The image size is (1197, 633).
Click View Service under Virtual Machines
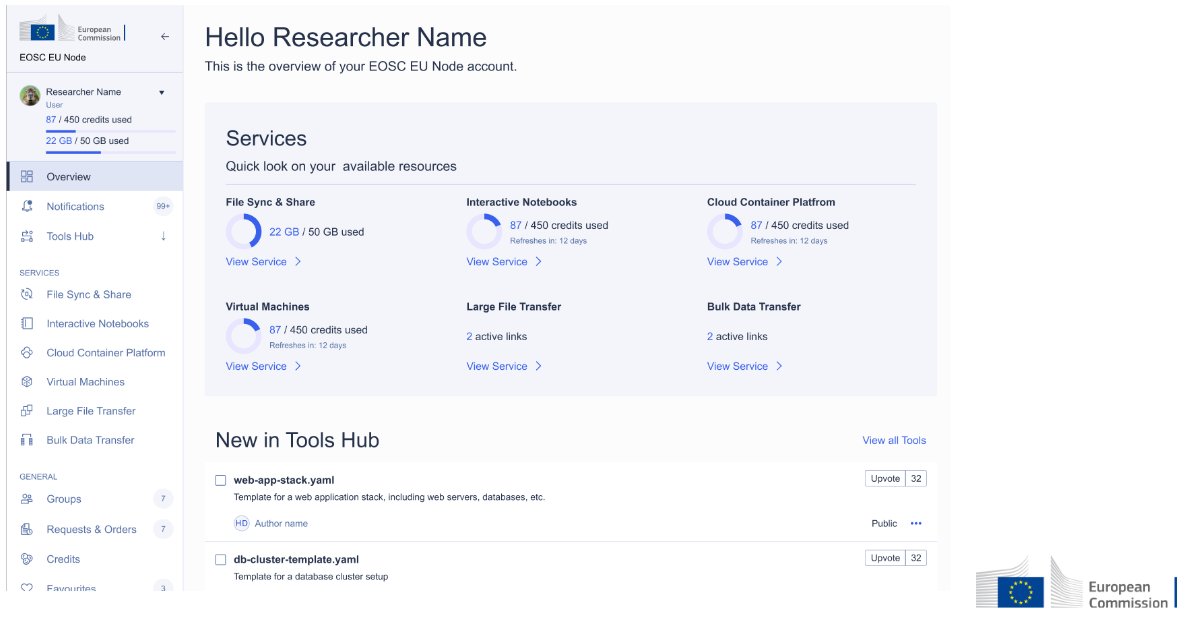point(256,366)
